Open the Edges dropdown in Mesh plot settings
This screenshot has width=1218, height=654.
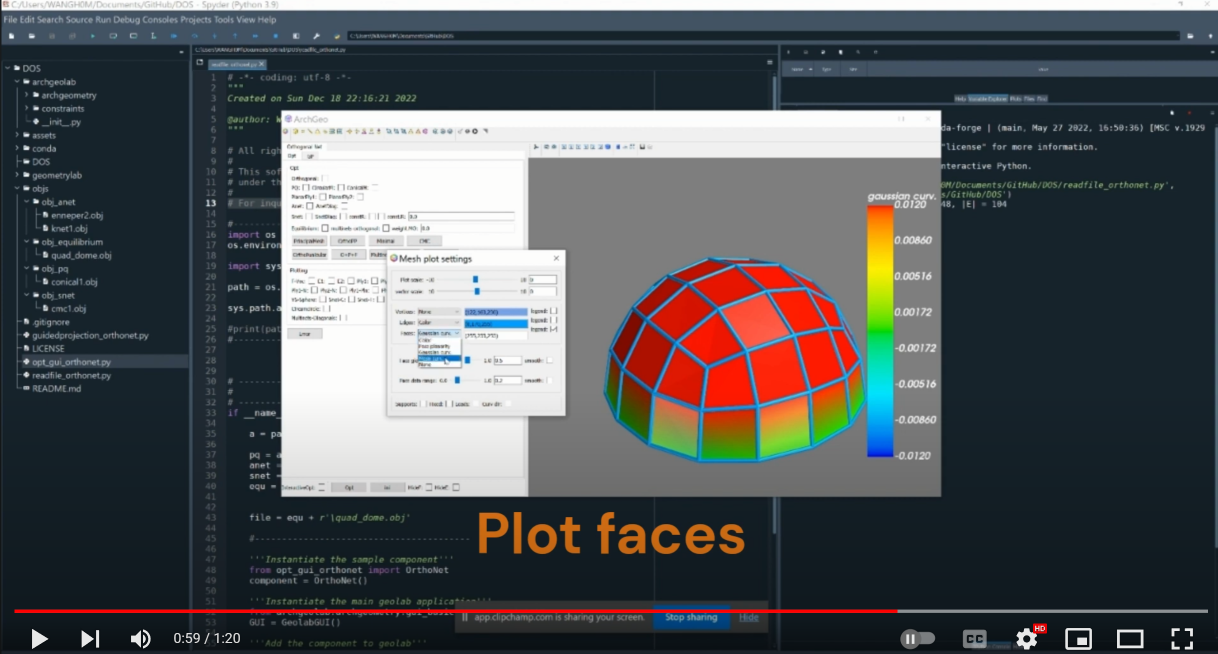(439, 323)
